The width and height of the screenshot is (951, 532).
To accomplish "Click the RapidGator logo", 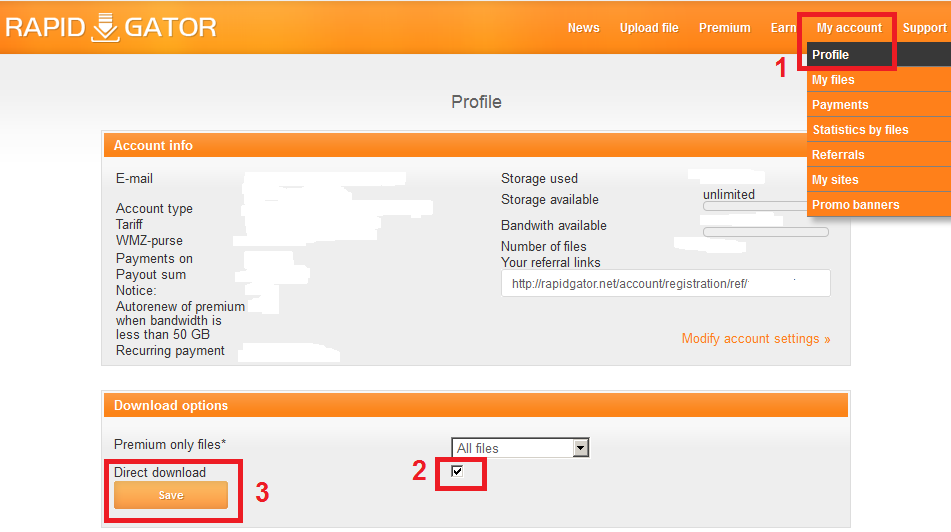I will pyautogui.click(x=111, y=27).
